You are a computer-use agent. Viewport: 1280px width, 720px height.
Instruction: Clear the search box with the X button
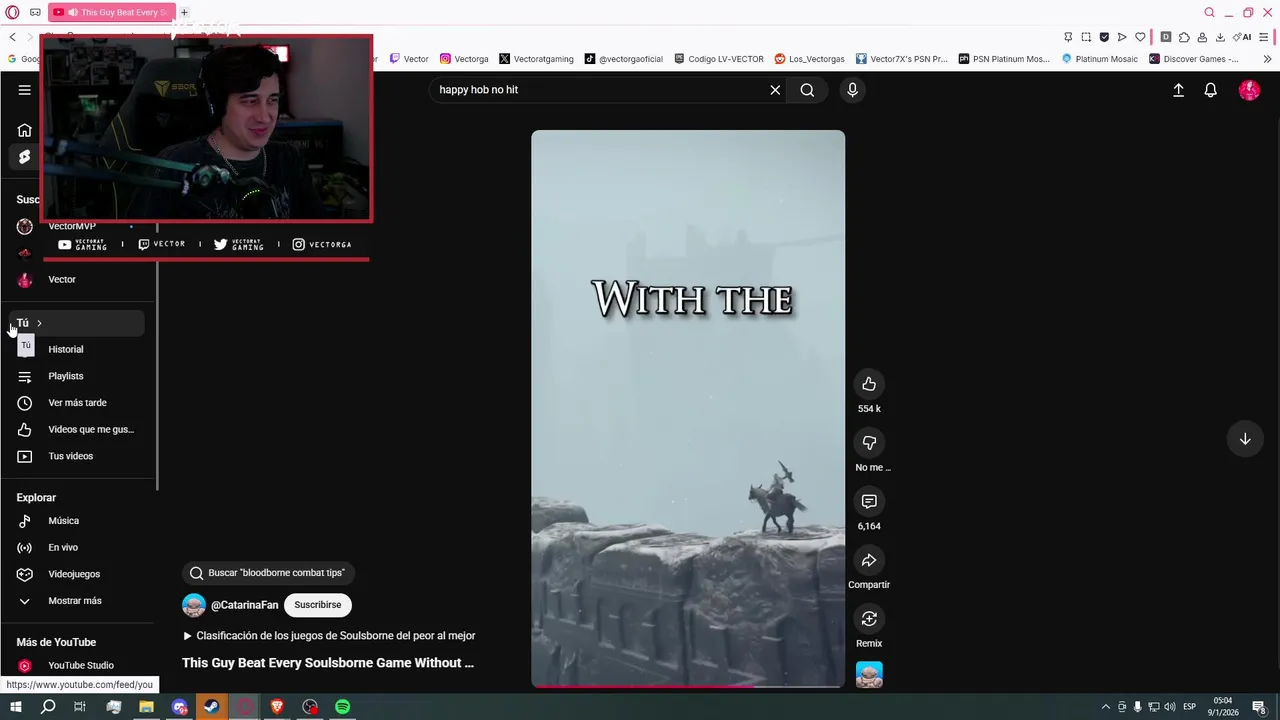(x=775, y=90)
